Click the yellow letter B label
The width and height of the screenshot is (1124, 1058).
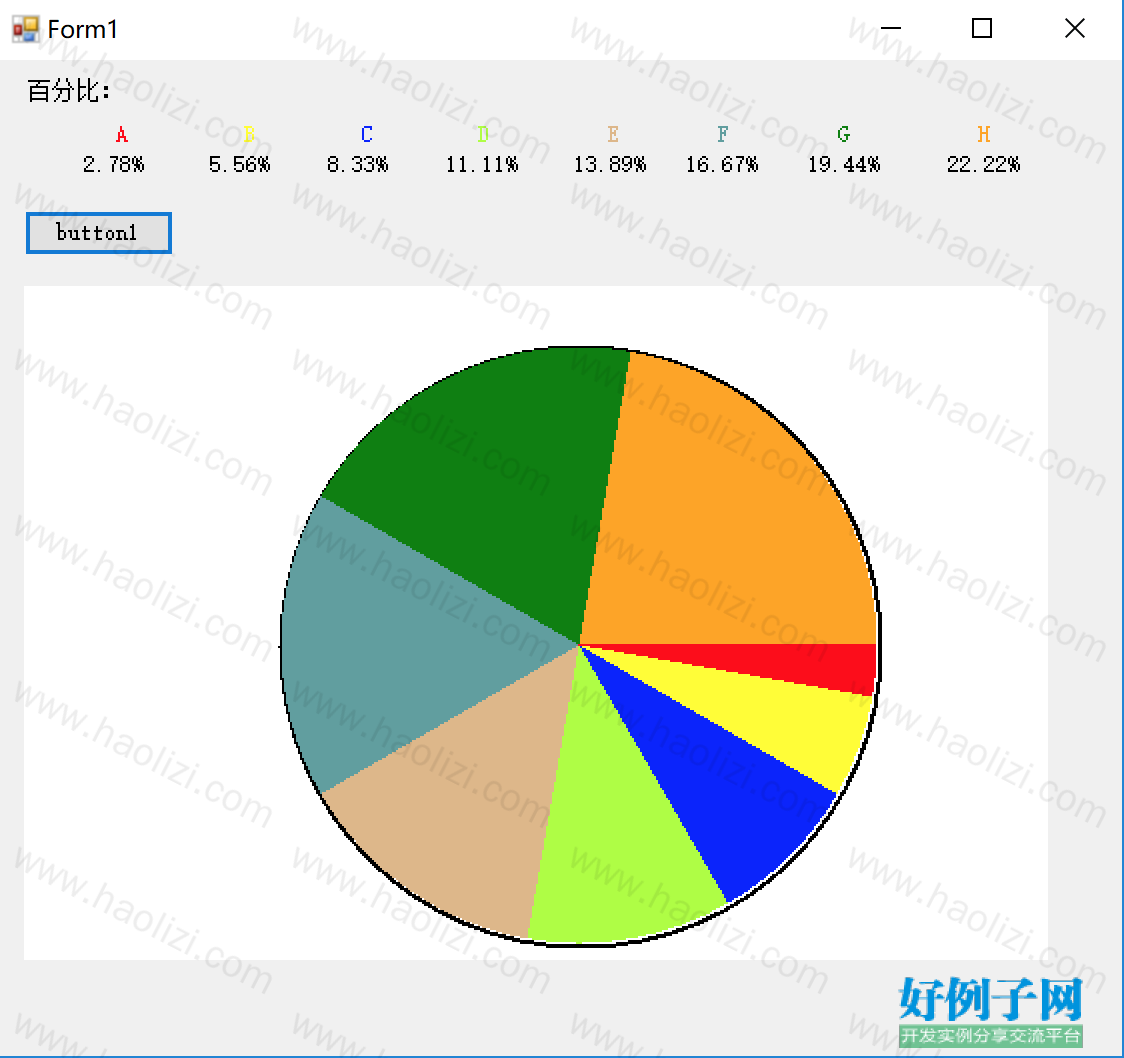tap(249, 135)
